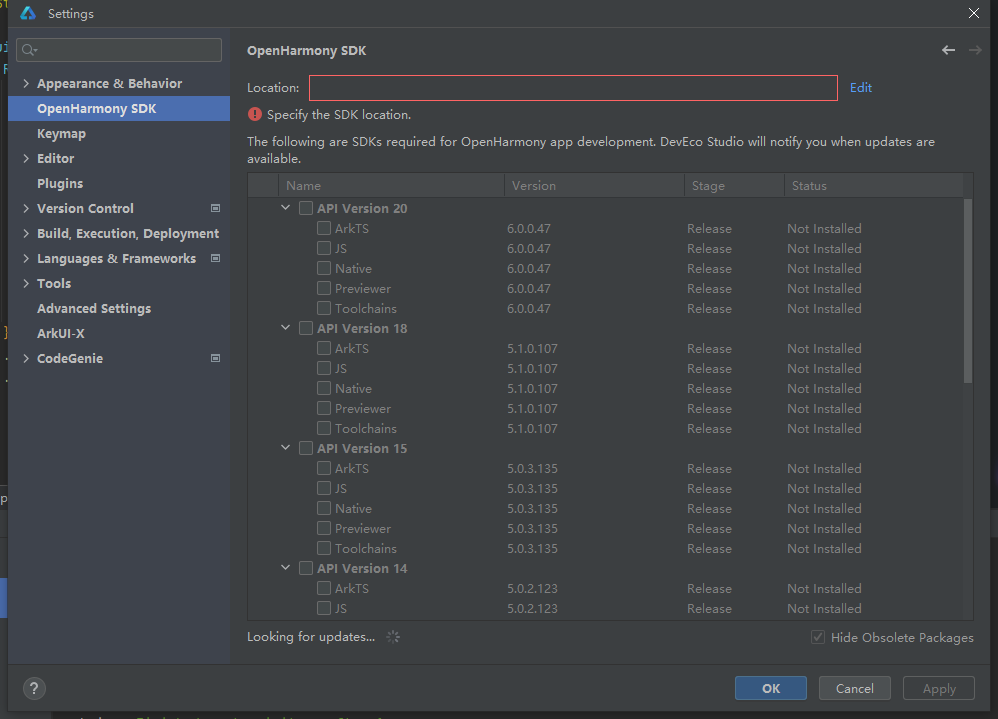Image resolution: width=998 pixels, height=719 pixels.
Task: Click the project-level icon beside CodeGenie
Action: pos(216,358)
